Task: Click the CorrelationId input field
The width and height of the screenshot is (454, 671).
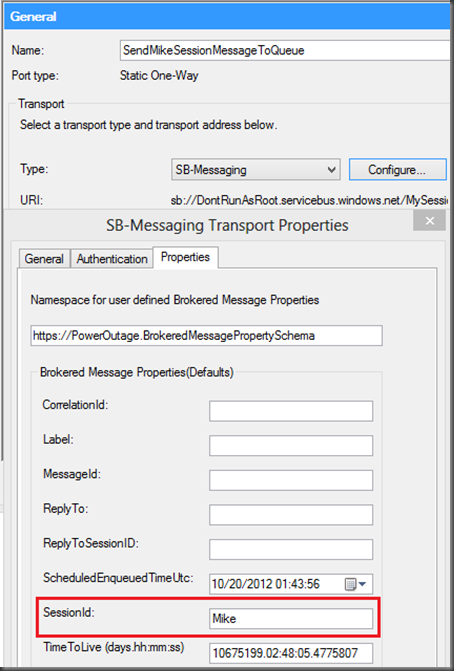Action: [291, 411]
